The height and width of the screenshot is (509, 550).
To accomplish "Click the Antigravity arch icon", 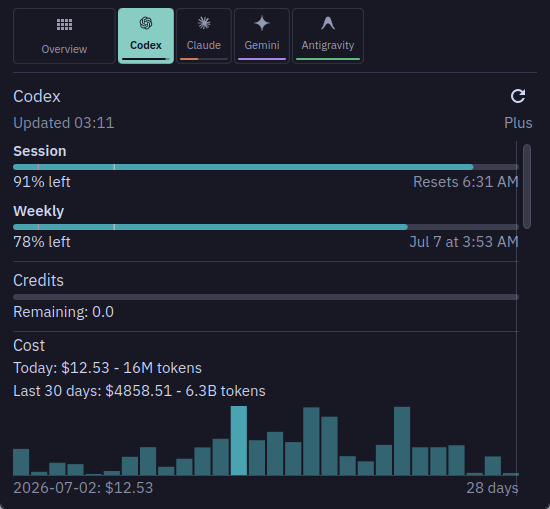I will (328, 23).
